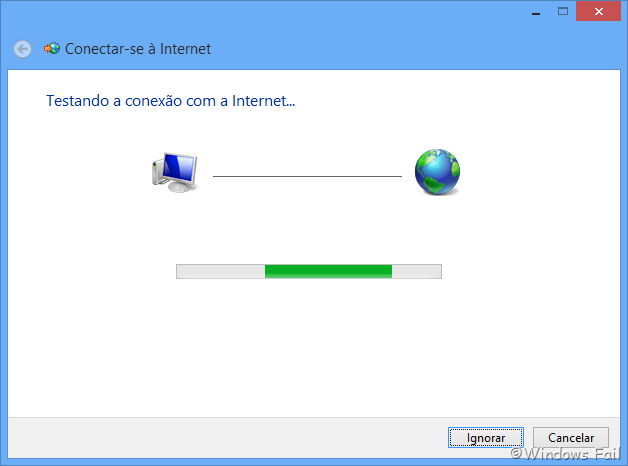Click the Ignorar button
Screen dimensions: 628x466
pyautogui.click(x=486, y=438)
